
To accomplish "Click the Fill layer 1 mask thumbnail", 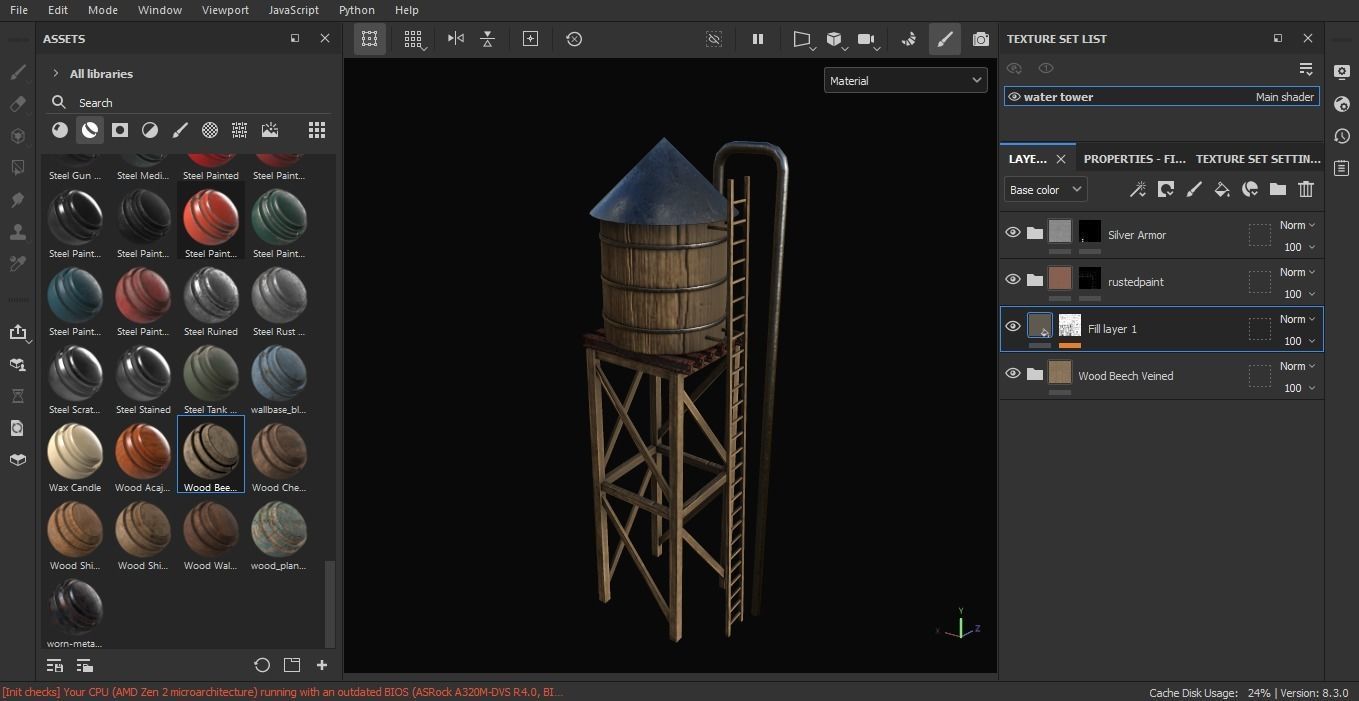I will 1070,326.
